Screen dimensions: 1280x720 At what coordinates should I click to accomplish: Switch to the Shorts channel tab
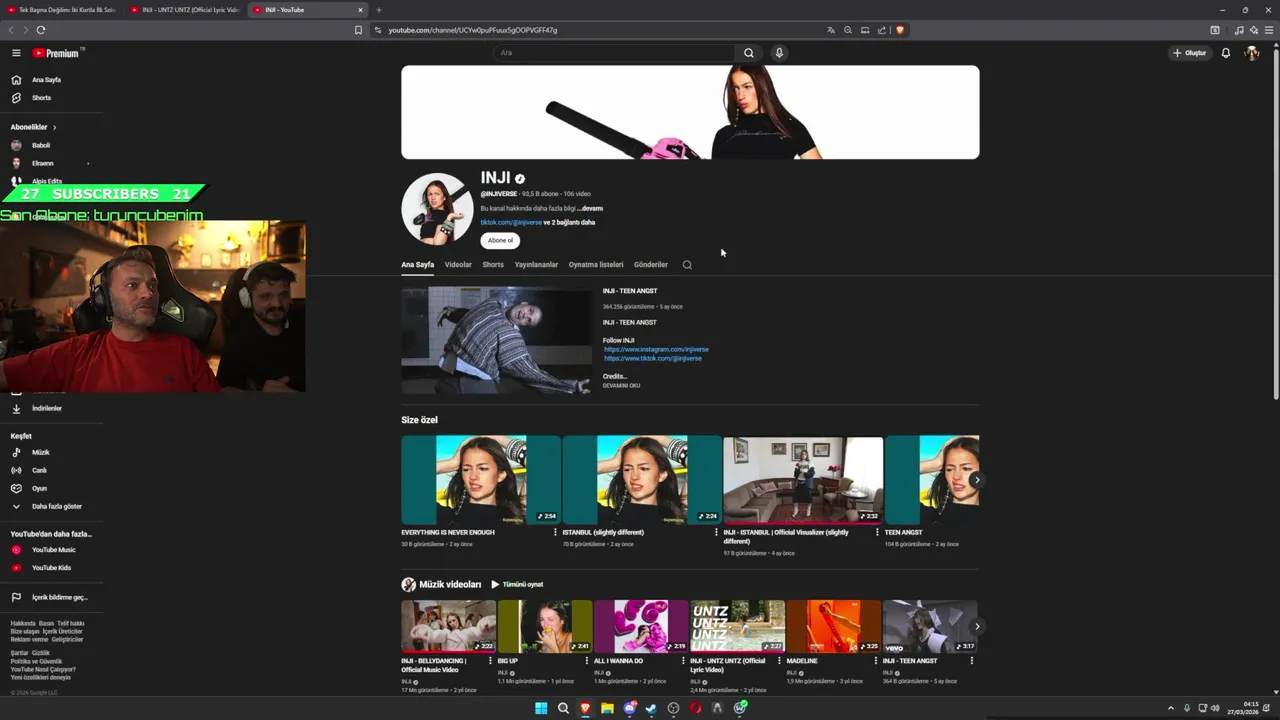pos(493,265)
